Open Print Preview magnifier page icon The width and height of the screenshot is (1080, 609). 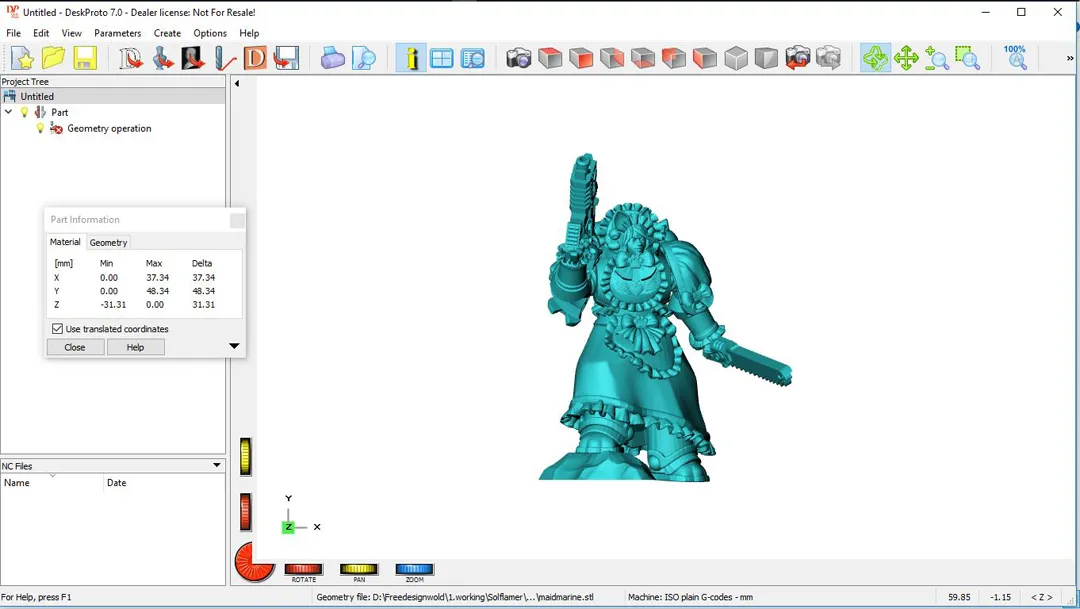click(364, 59)
